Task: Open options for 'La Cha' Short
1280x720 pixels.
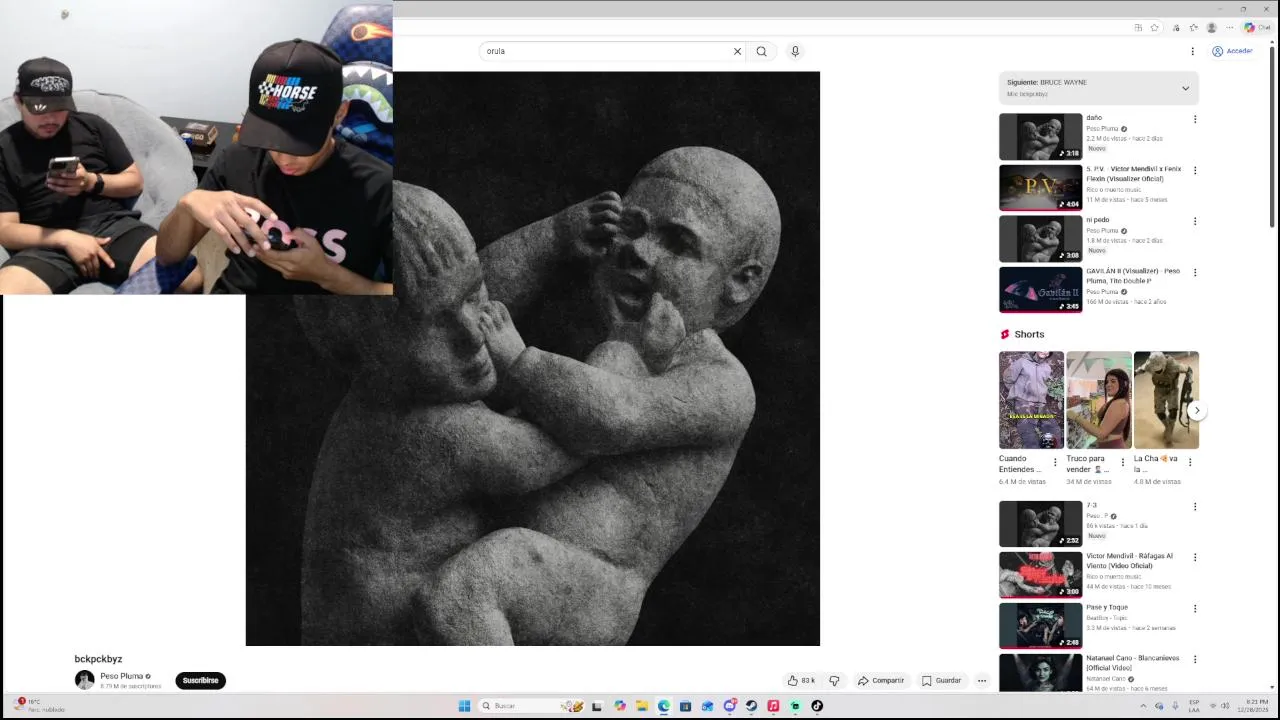Action: (x=1189, y=462)
